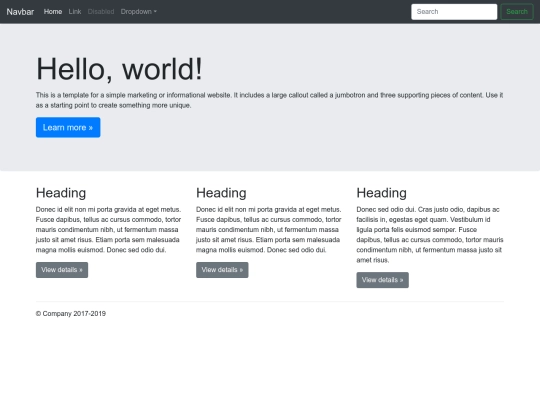Viewport: 540px width, 405px height.
Task: Click the Hello, world! headline
Action: [119, 69]
